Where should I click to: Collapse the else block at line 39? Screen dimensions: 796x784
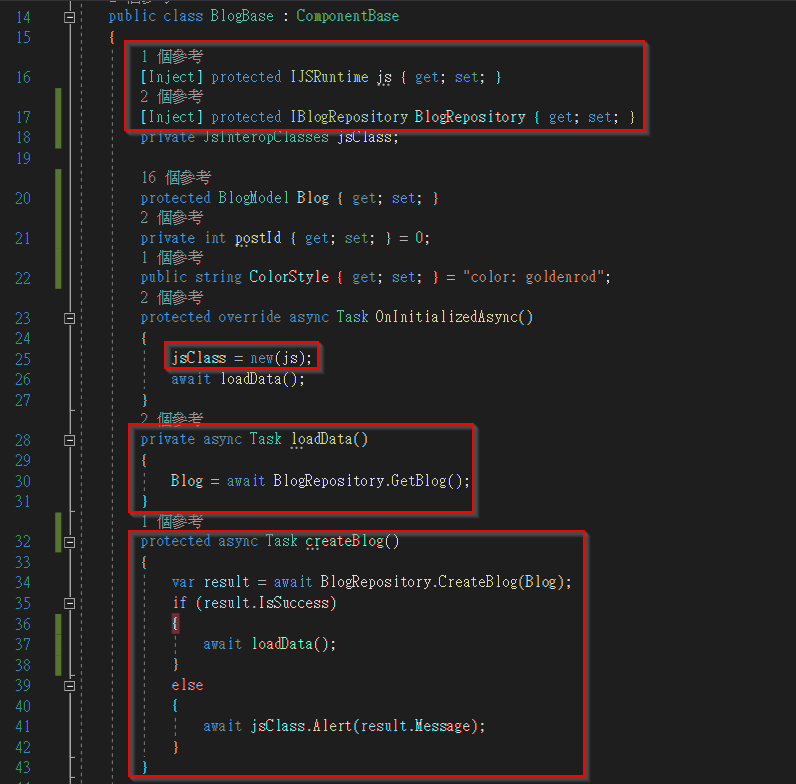(70, 685)
